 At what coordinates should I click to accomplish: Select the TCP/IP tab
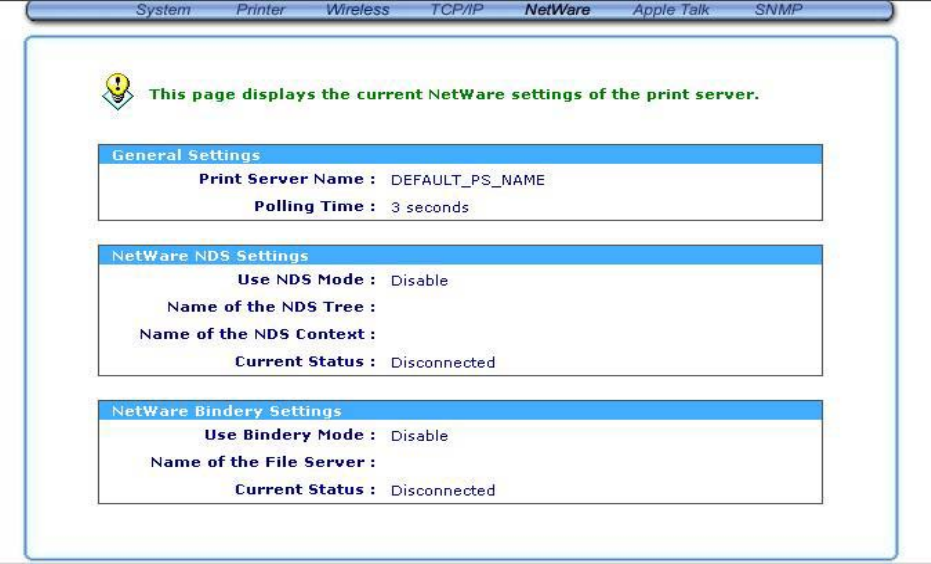pyautogui.click(x=457, y=10)
